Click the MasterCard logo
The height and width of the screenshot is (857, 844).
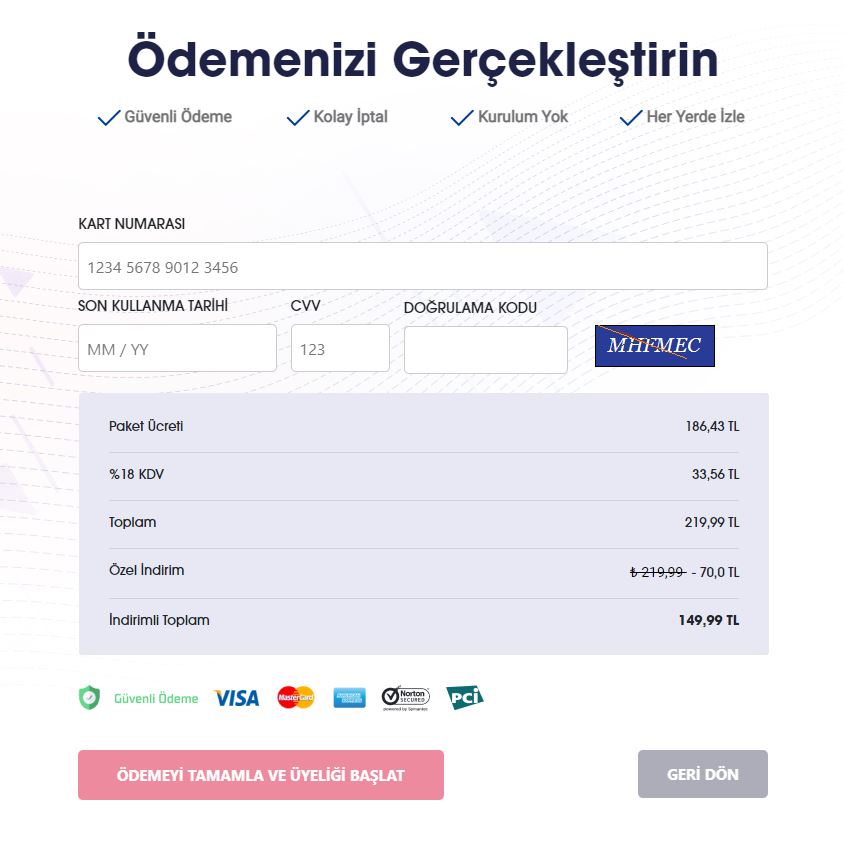tap(296, 697)
